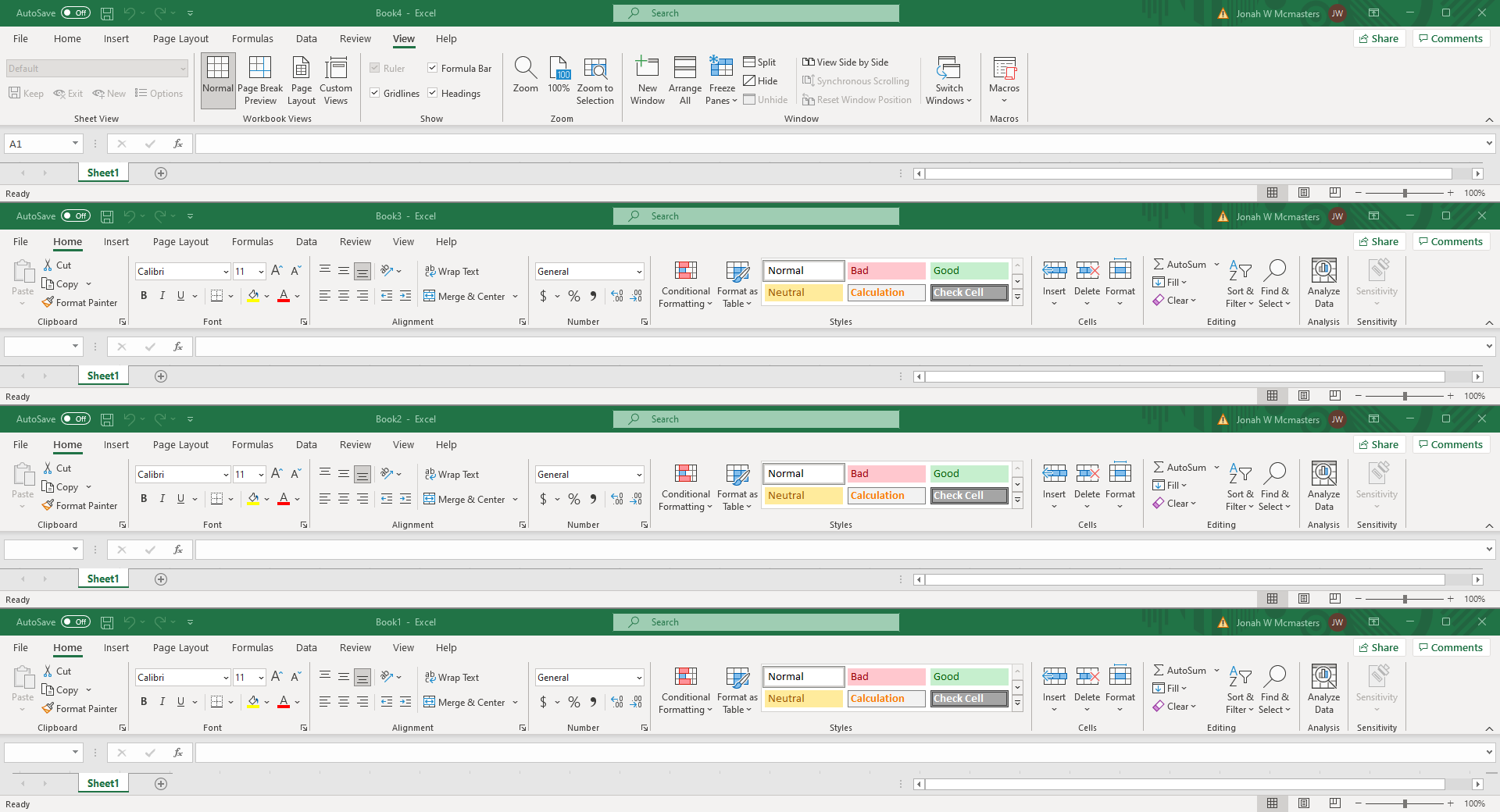Screen dimensions: 1500x812
Task: Open Page Layout tab in Book2 window
Action: pos(180,445)
